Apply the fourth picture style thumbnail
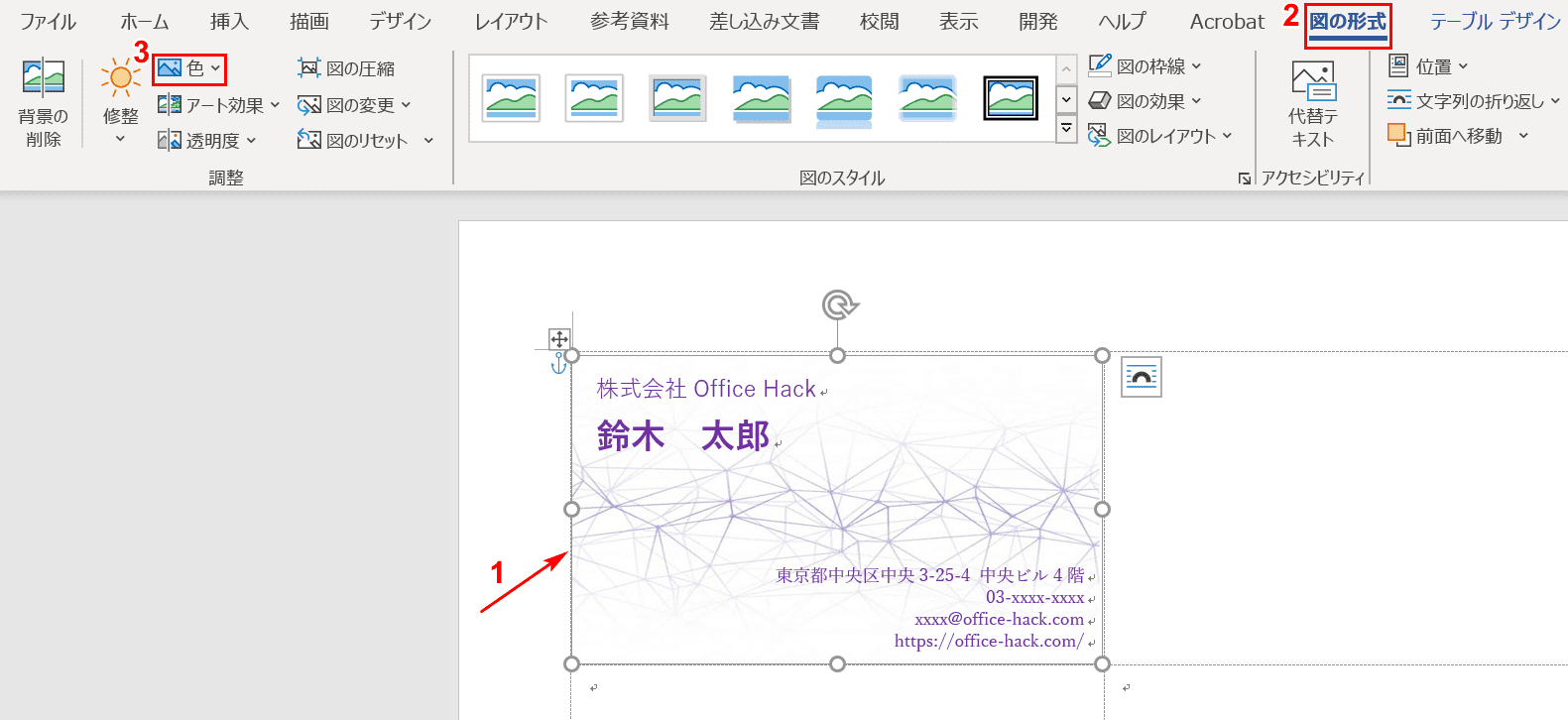 [x=761, y=98]
